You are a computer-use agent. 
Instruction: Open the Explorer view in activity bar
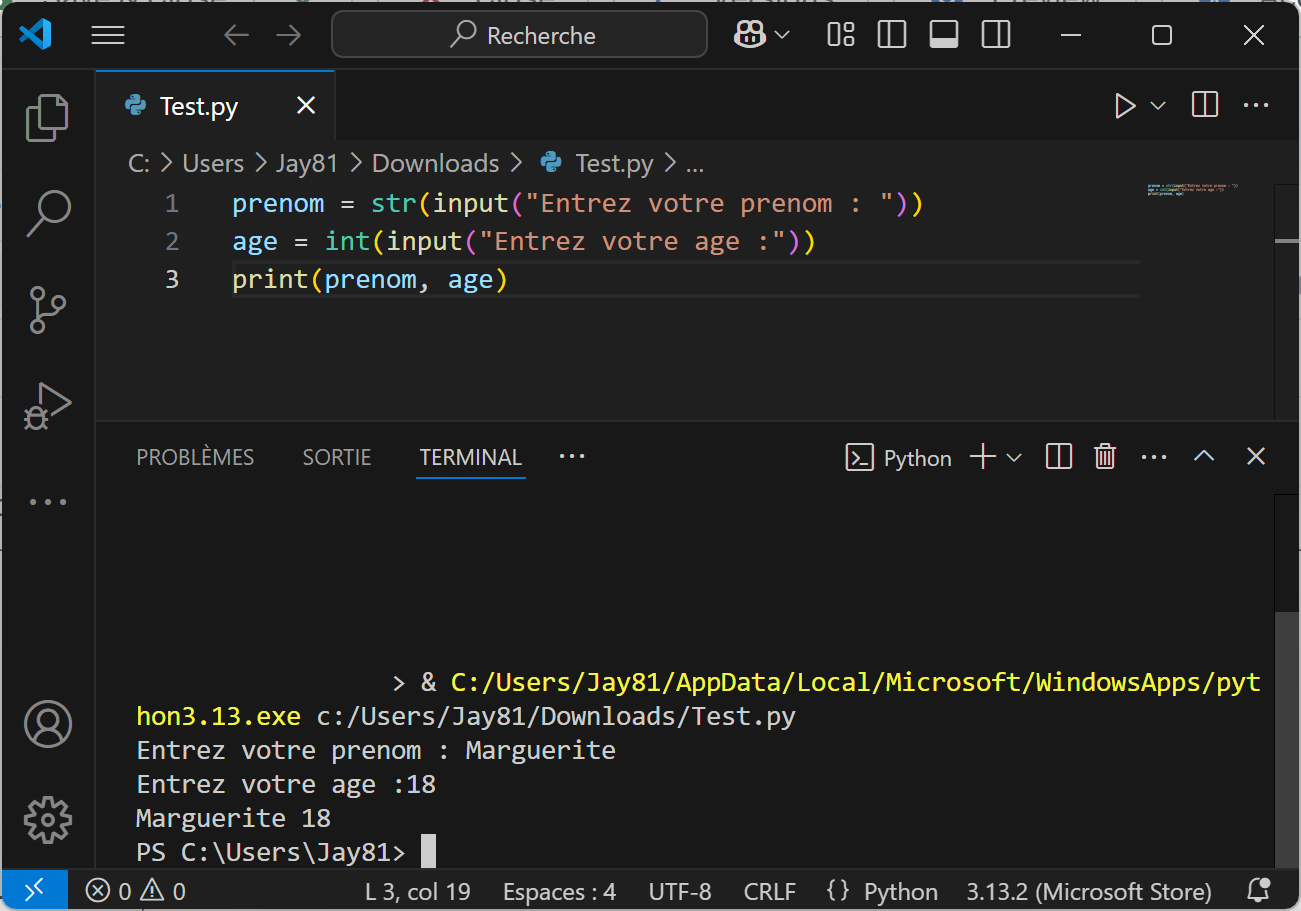(x=47, y=117)
